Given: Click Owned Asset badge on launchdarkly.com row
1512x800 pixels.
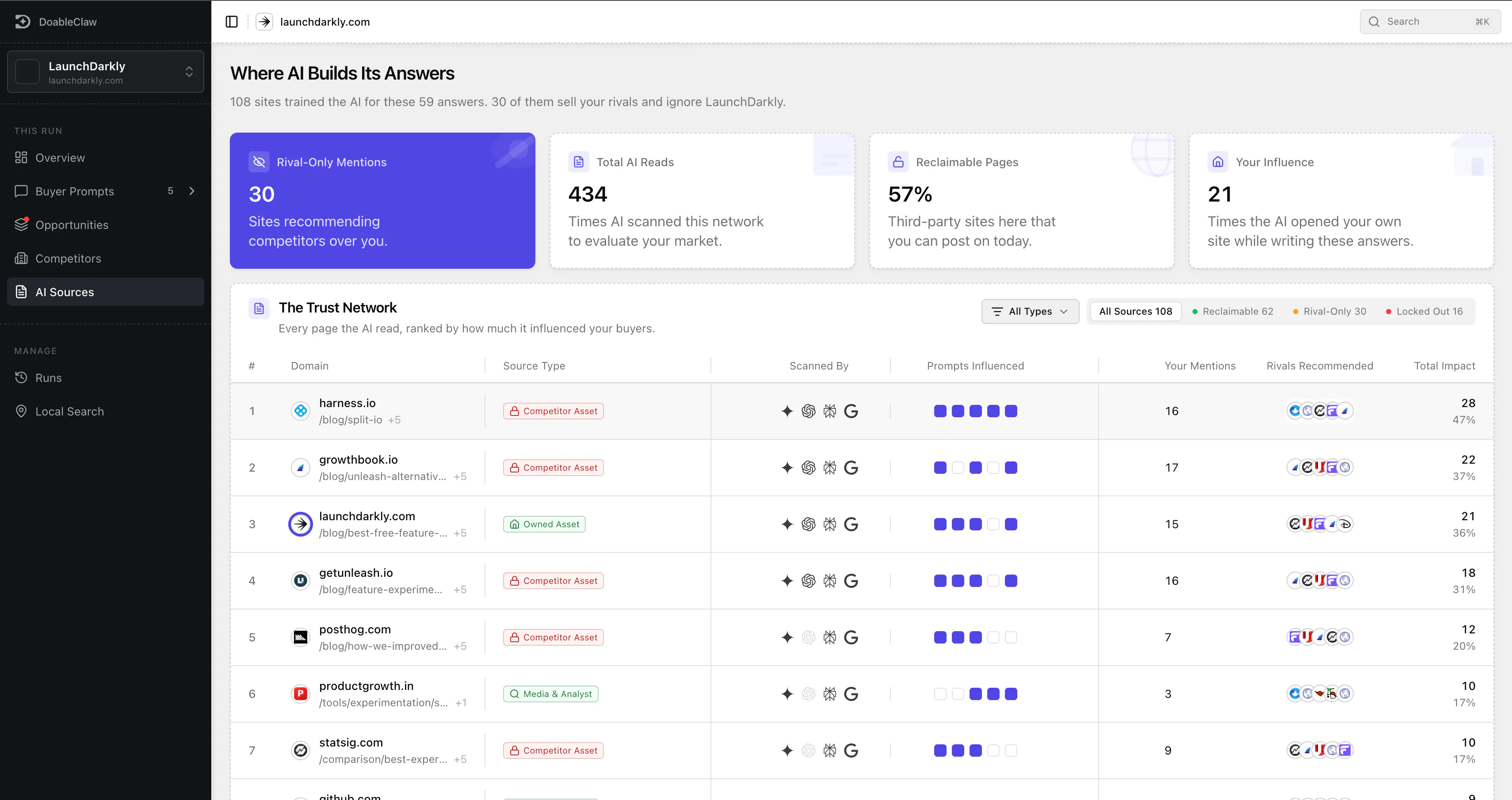Looking at the screenshot, I should 544,524.
